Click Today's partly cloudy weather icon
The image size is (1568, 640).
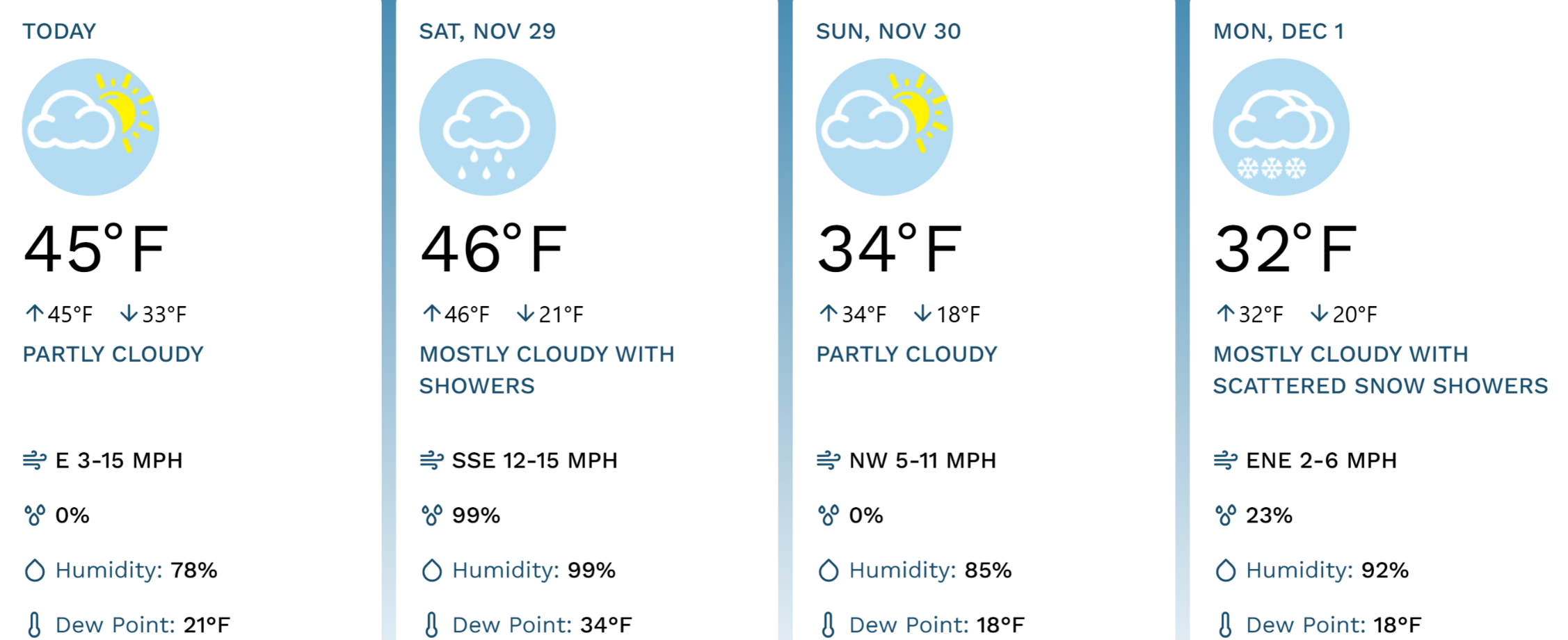click(x=90, y=127)
